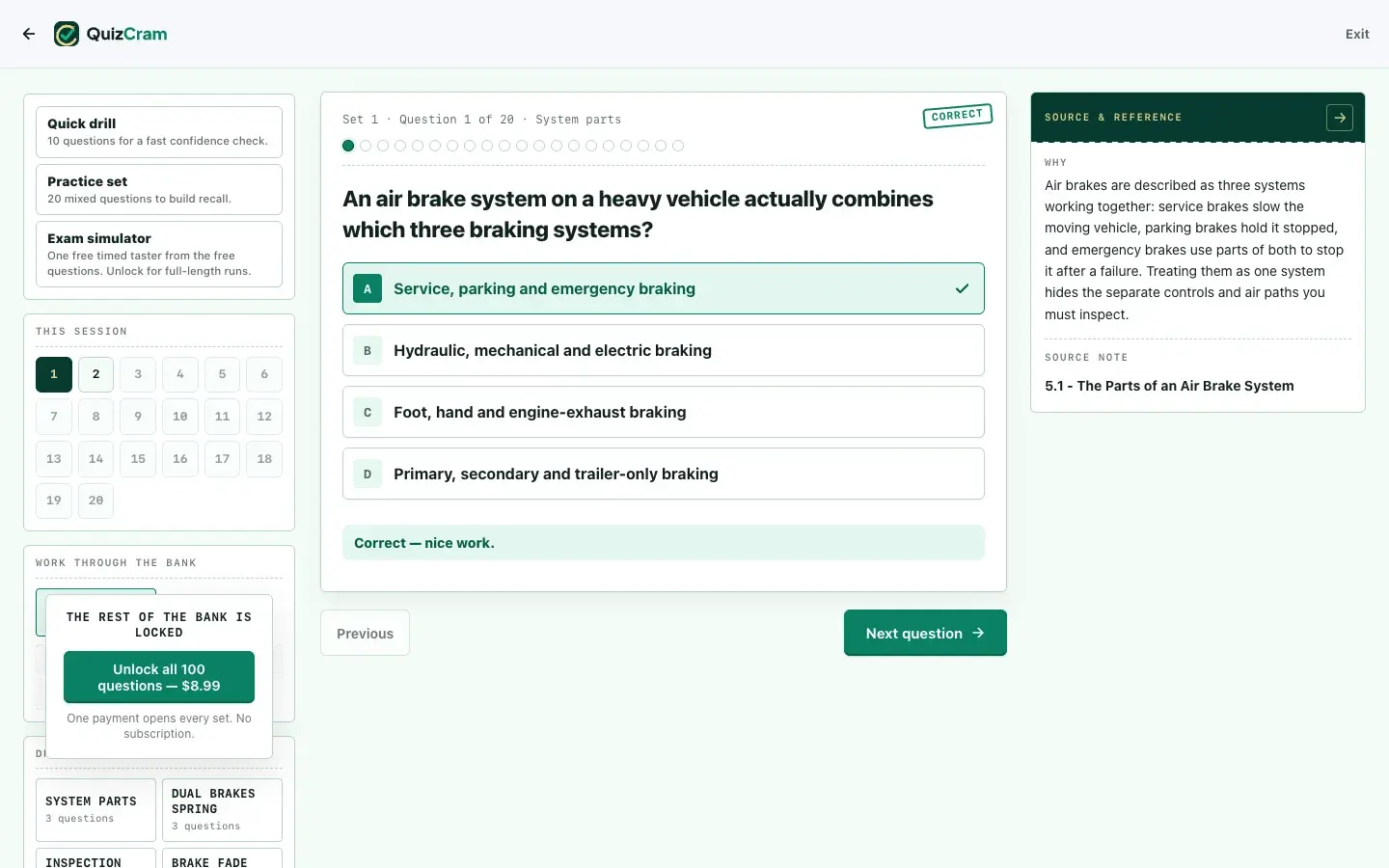Open the Quick drill mode
The height and width of the screenshot is (868, 1389).
[159, 132]
